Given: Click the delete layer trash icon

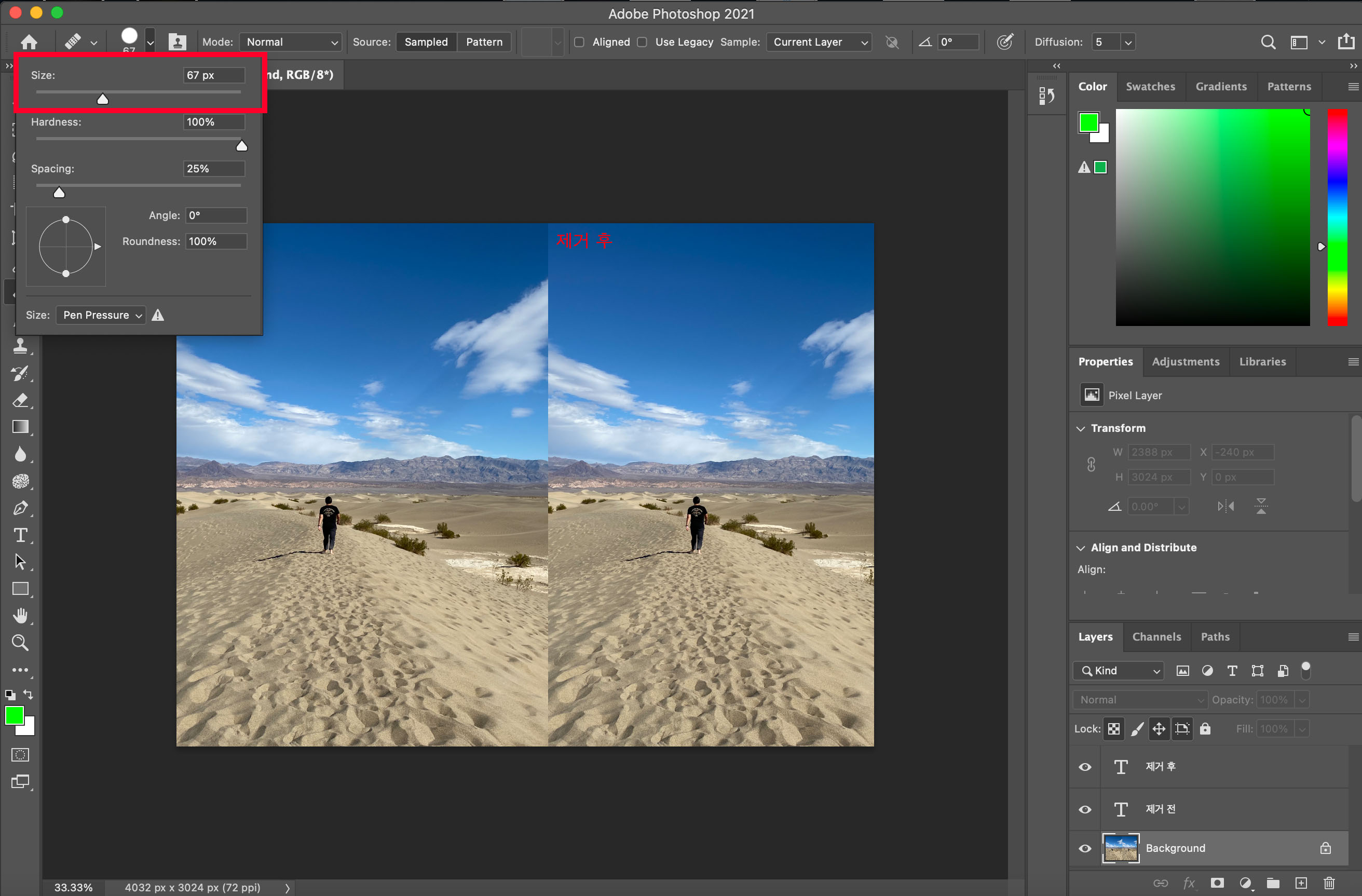Looking at the screenshot, I should [x=1329, y=883].
